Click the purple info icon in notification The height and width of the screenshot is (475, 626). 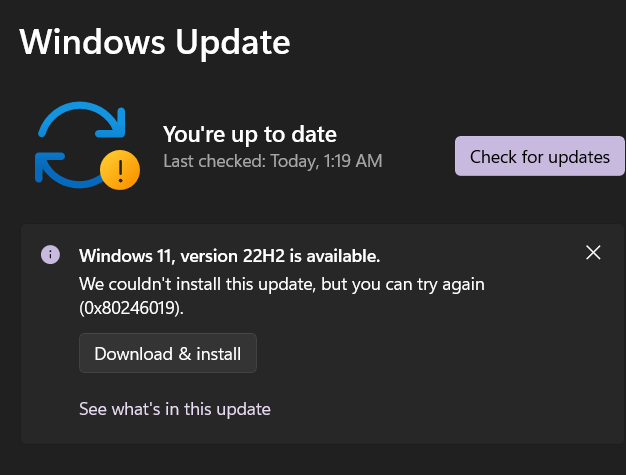click(50, 254)
